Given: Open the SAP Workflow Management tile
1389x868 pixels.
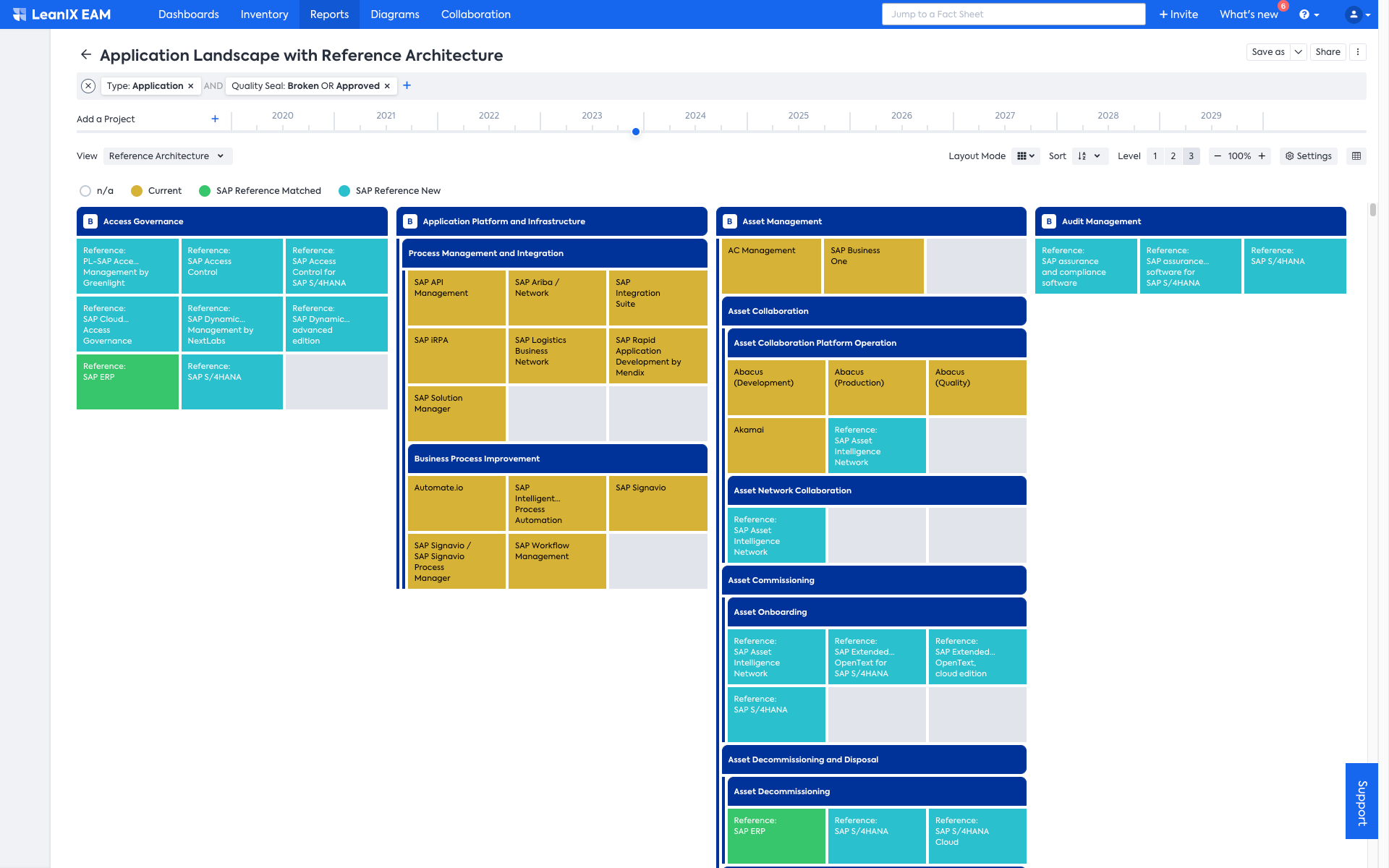Looking at the screenshot, I should pos(557,561).
